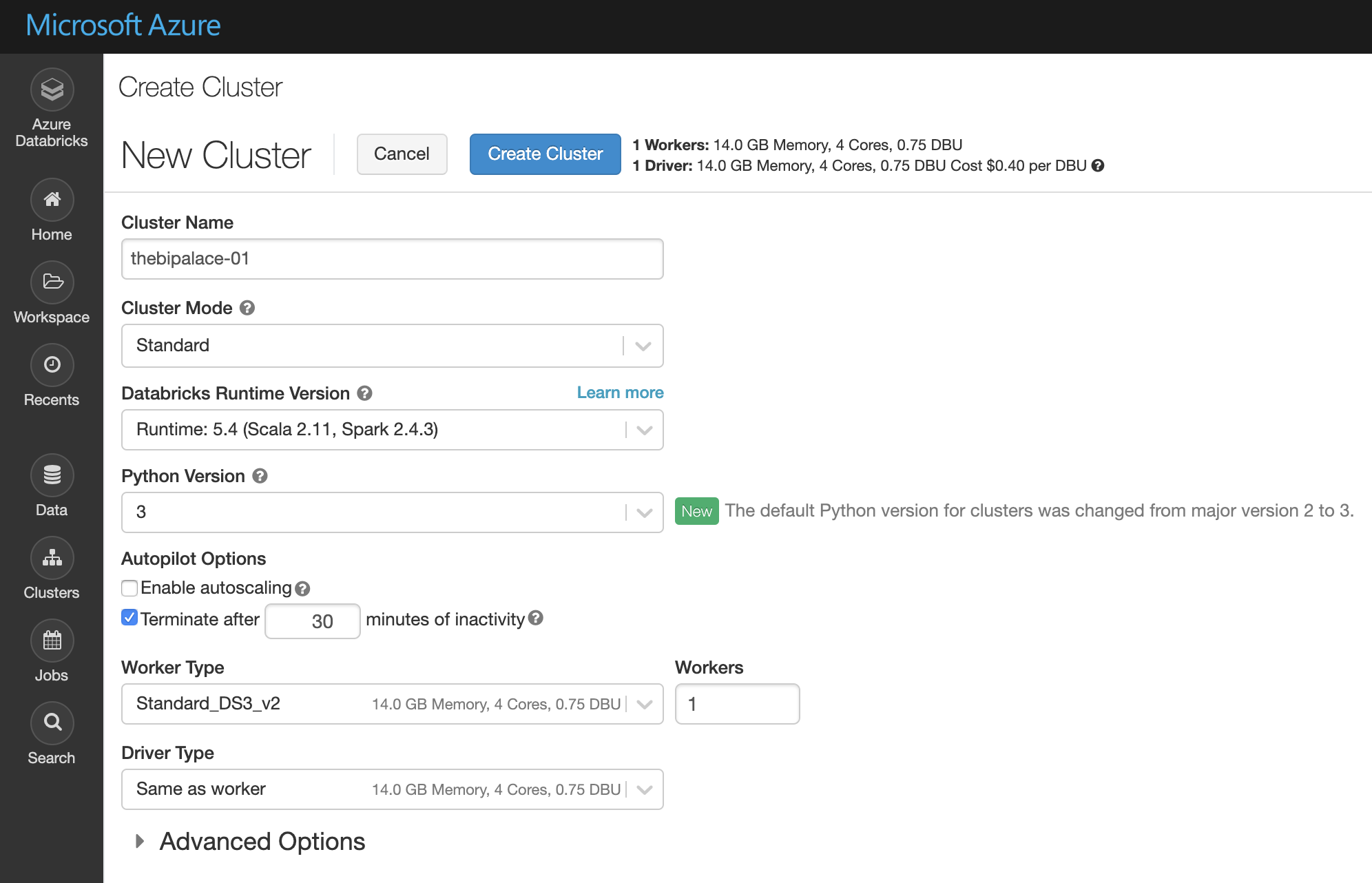The height and width of the screenshot is (883, 1372).
Task: Open the Data sidebar icon
Action: tap(52, 475)
